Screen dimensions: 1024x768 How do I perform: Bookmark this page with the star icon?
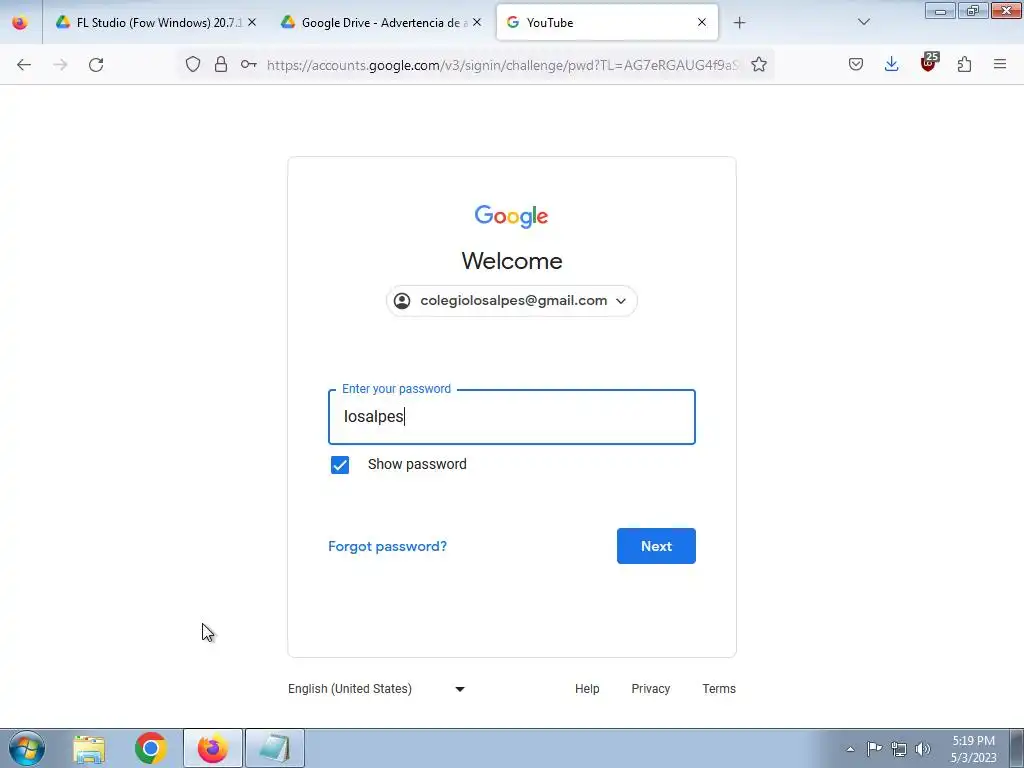click(x=758, y=64)
